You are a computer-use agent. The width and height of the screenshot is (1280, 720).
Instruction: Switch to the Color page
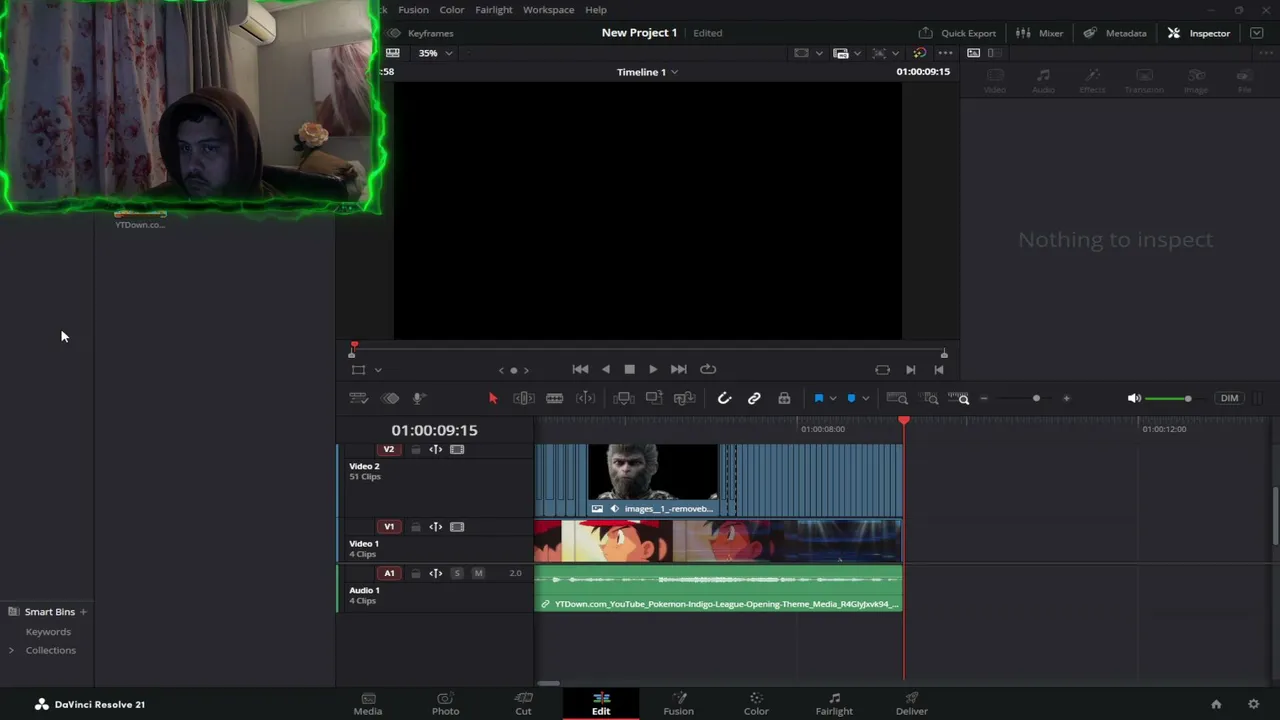tap(756, 704)
